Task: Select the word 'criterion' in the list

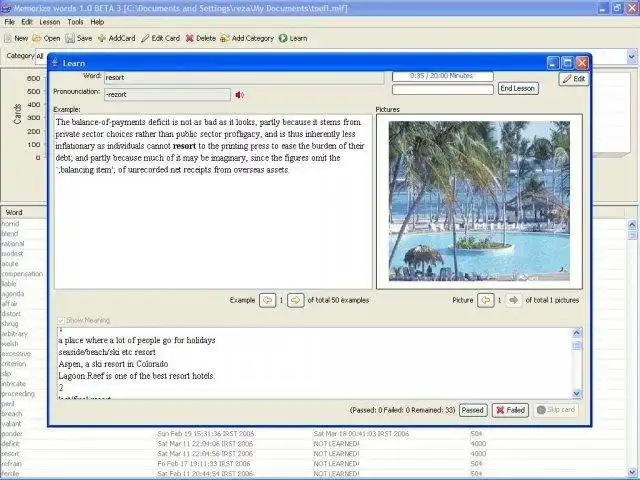Action: tap(13, 364)
